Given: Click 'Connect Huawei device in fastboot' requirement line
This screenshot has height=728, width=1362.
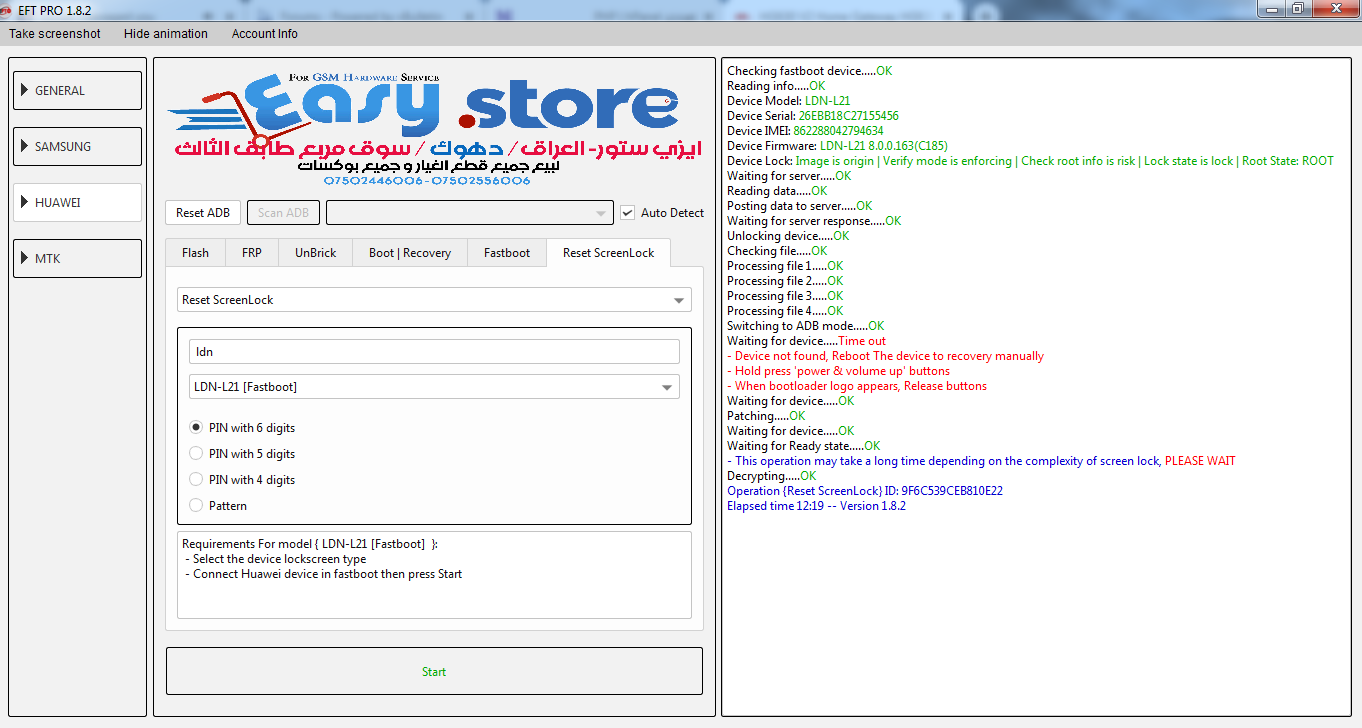Looking at the screenshot, I should click(324, 574).
